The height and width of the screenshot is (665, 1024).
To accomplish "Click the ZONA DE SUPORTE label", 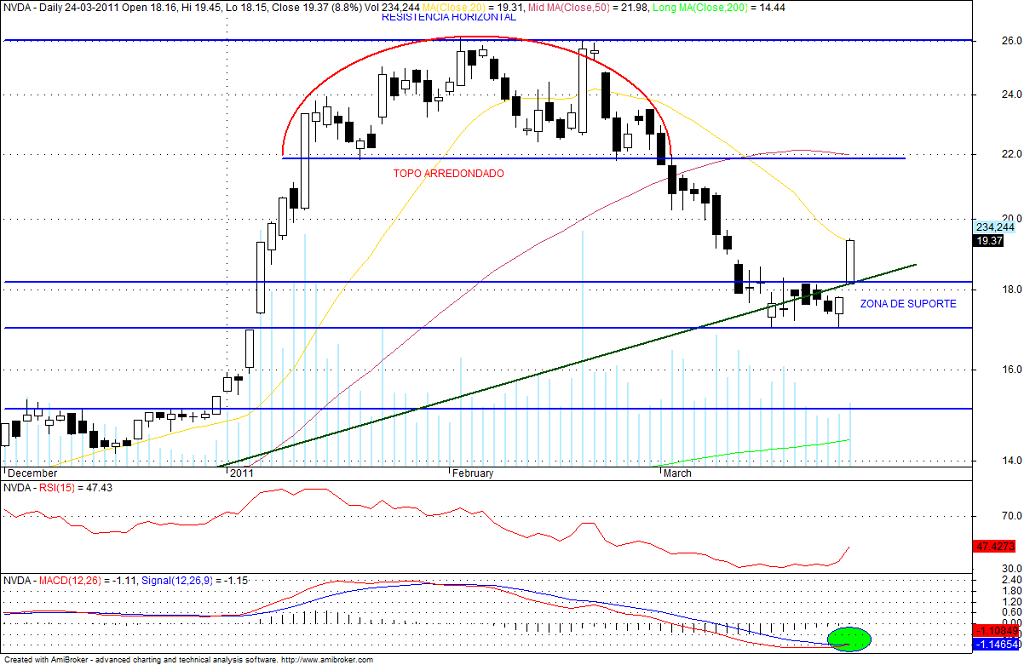I will (x=908, y=304).
